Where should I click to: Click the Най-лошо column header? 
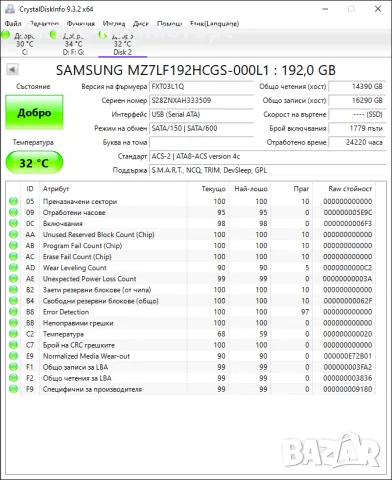pos(250,189)
